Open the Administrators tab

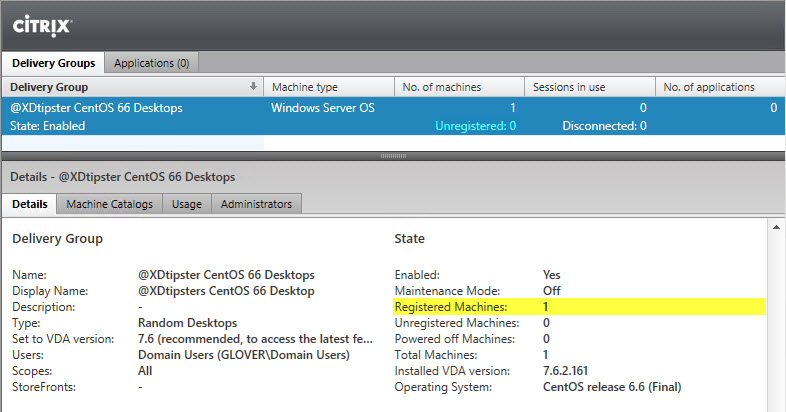[256, 204]
